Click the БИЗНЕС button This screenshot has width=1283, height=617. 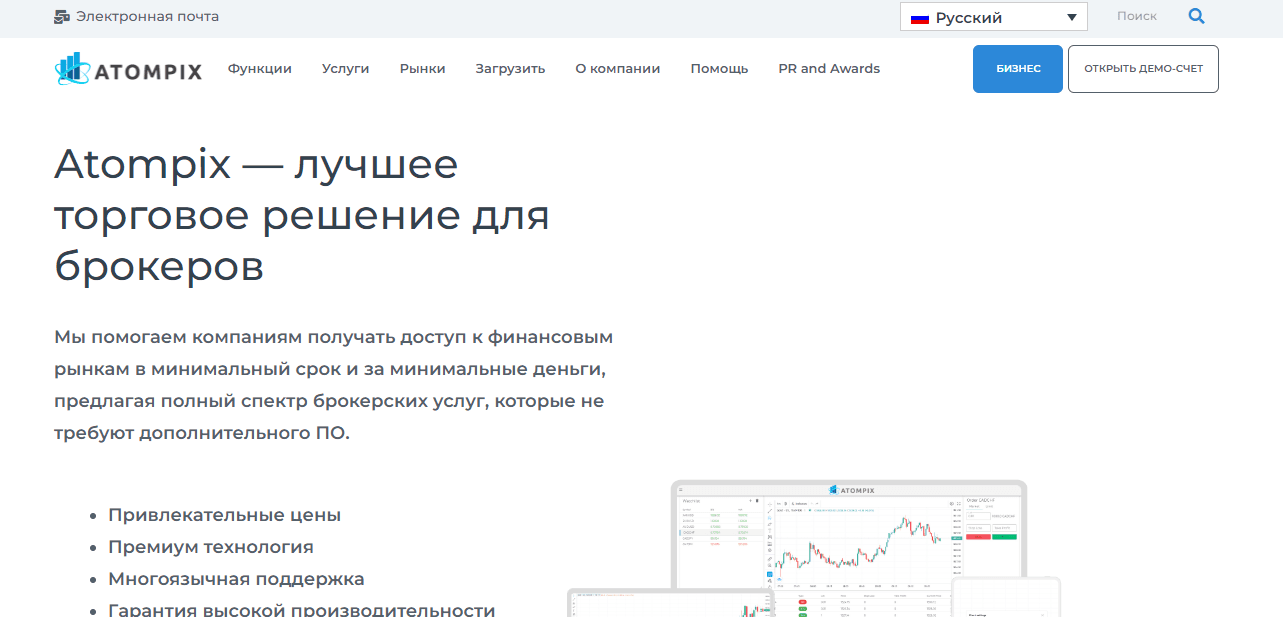click(x=1017, y=68)
